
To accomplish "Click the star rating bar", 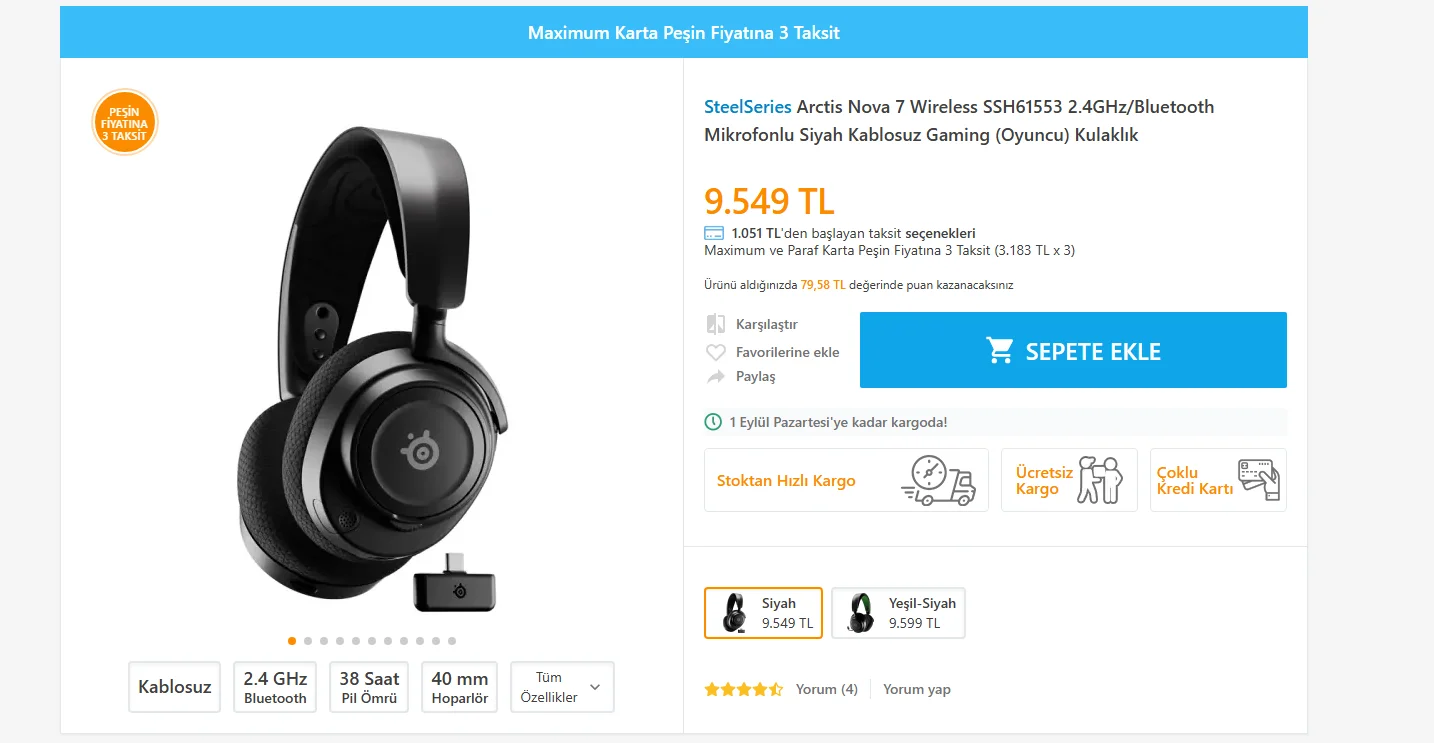I will tap(743, 689).
